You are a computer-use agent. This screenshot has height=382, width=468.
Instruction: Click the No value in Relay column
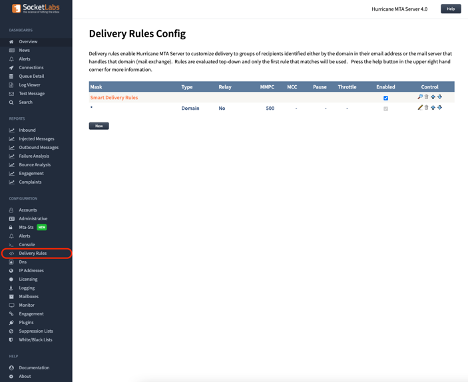pos(222,108)
